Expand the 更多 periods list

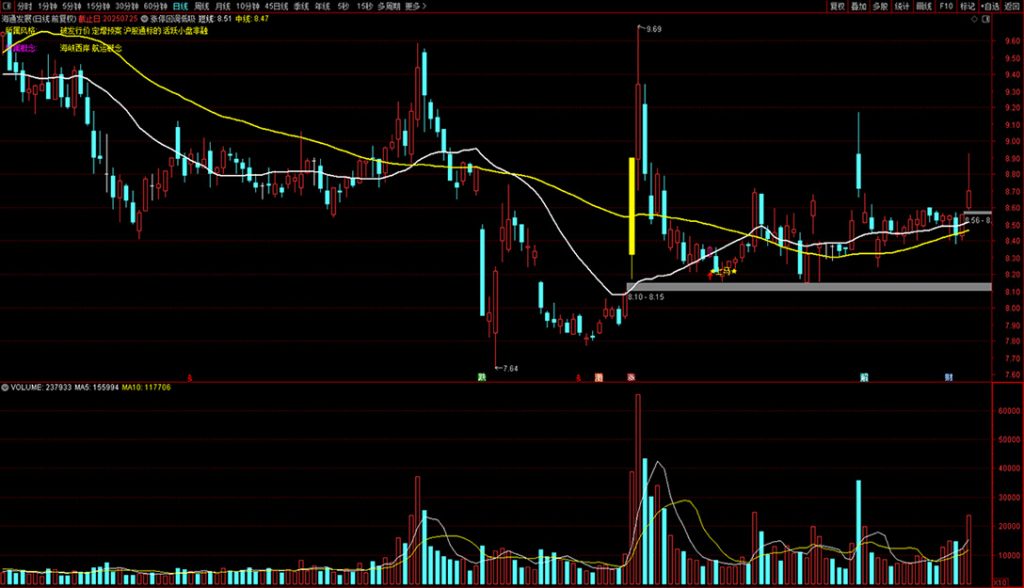point(414,6)
